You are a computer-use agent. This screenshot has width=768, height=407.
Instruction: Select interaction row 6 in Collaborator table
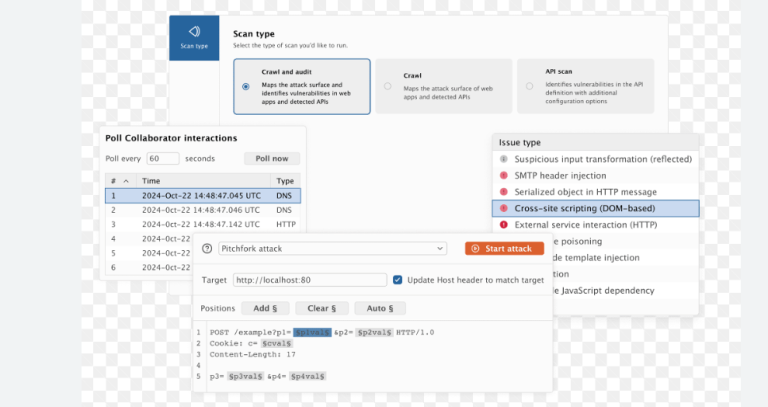pyautogui.click(x=149, y=267)
